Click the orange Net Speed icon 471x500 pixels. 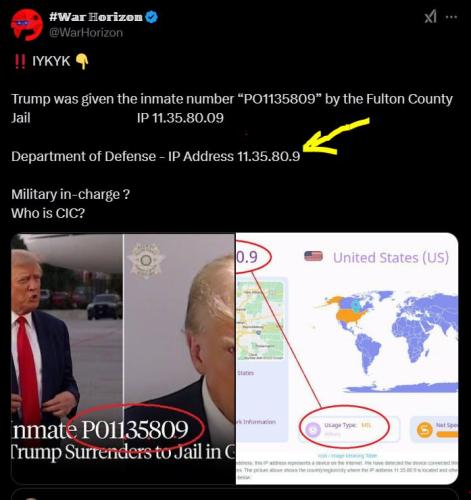[425, 430]
